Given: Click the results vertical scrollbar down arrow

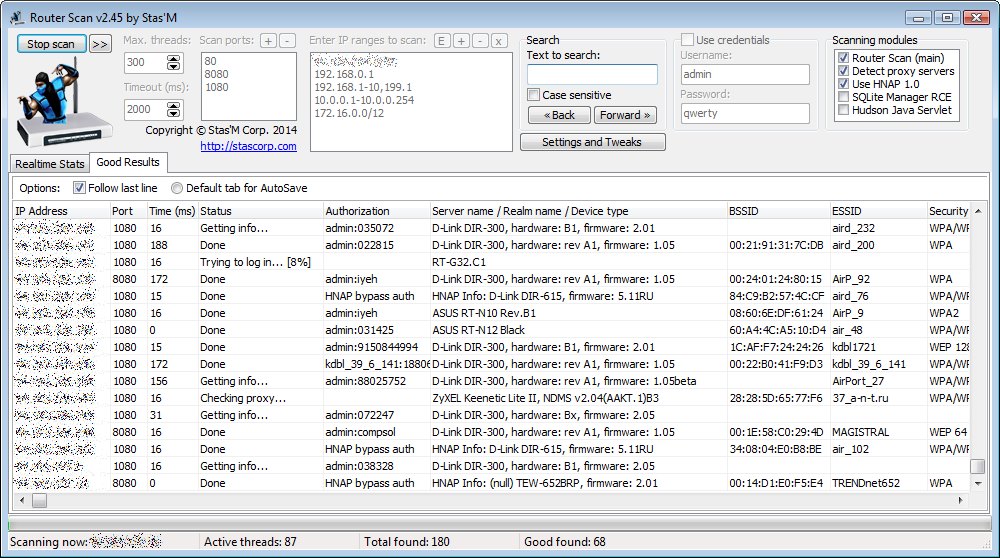Looking at the screenshot, I should pyautogui.click(x=978, y=484).
